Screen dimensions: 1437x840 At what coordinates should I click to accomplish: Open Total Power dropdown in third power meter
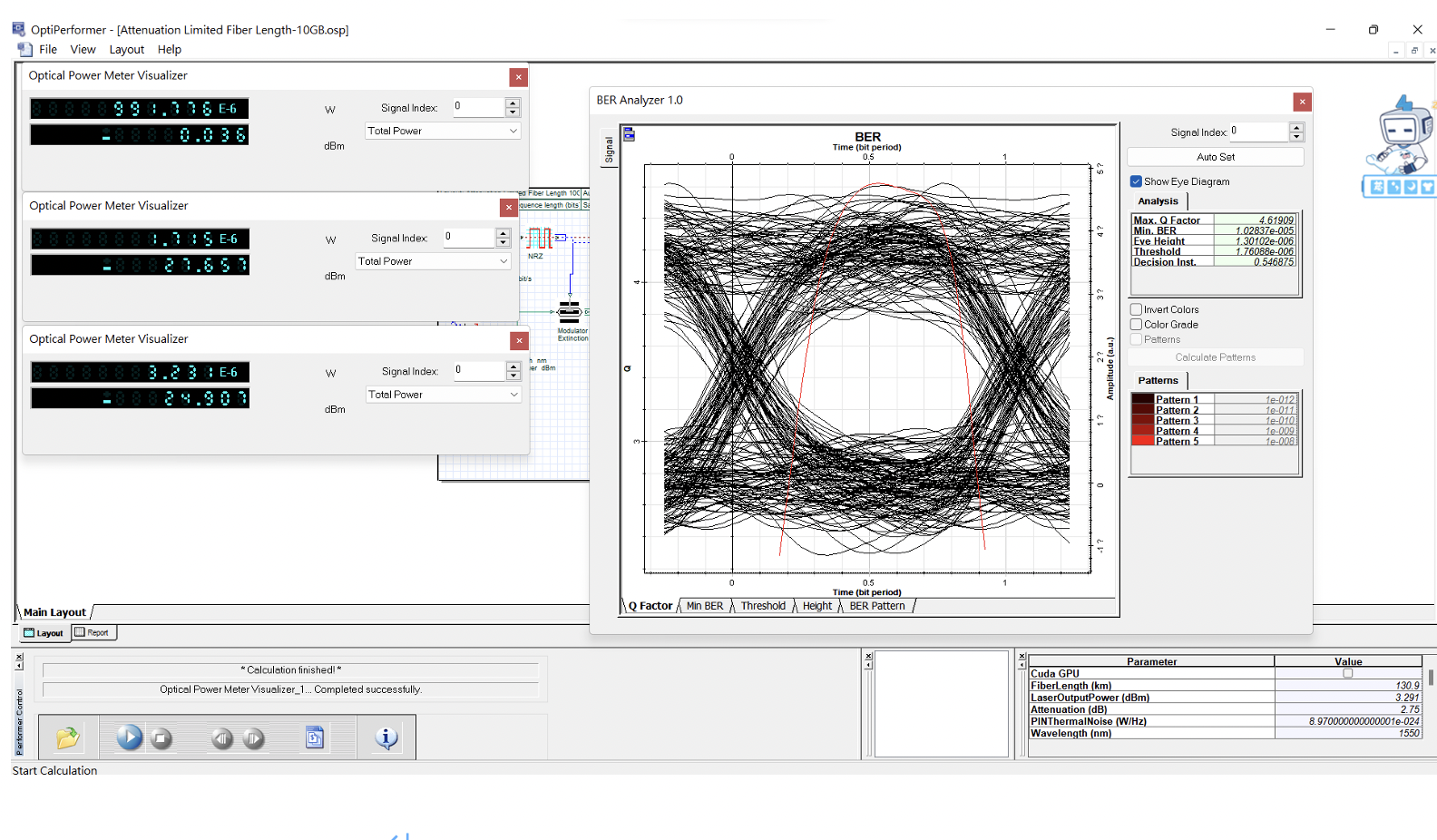(x=444, y=395)
